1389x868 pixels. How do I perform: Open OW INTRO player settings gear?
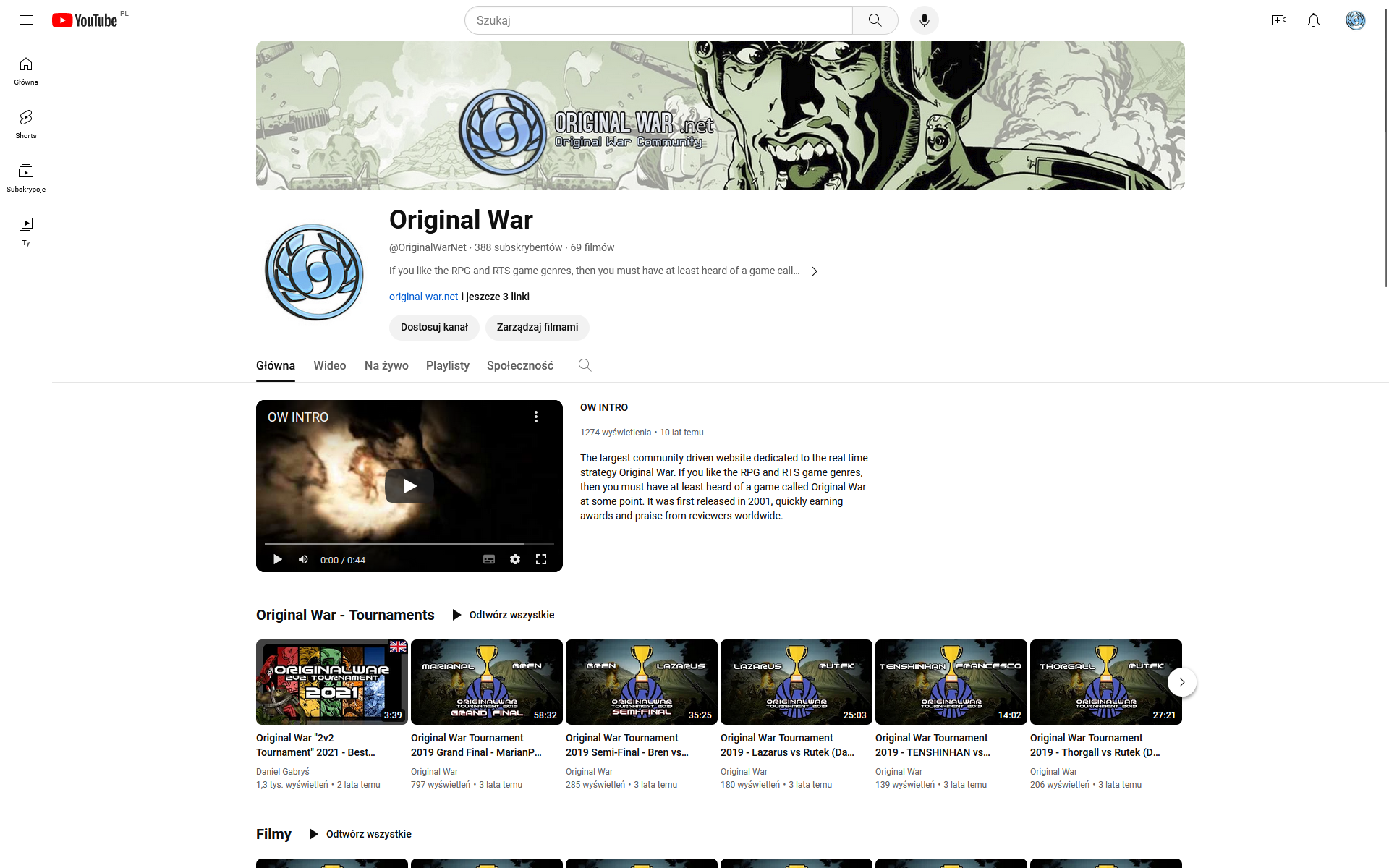(x=515, y=559)
